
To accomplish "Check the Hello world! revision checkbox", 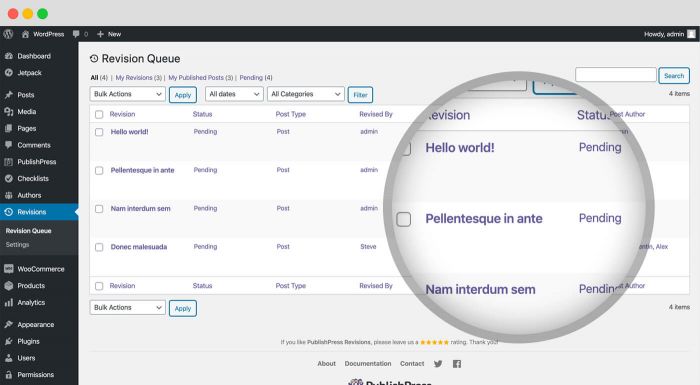I will 99,132.
